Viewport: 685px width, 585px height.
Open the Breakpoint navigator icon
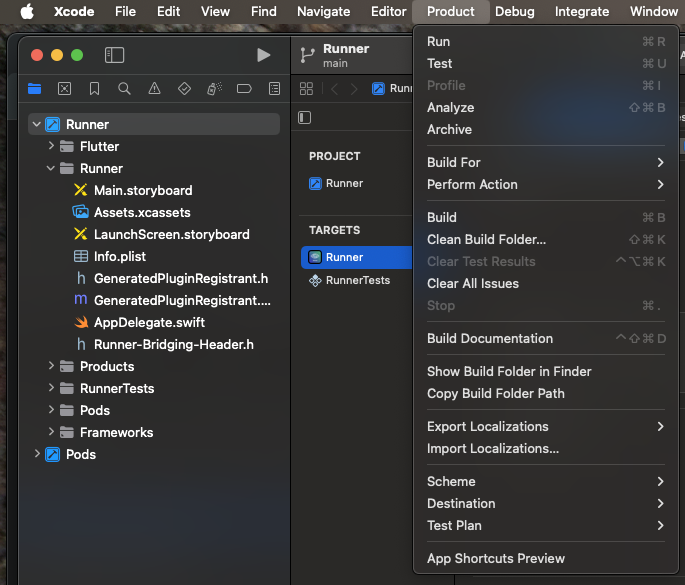tap(244, 89)
